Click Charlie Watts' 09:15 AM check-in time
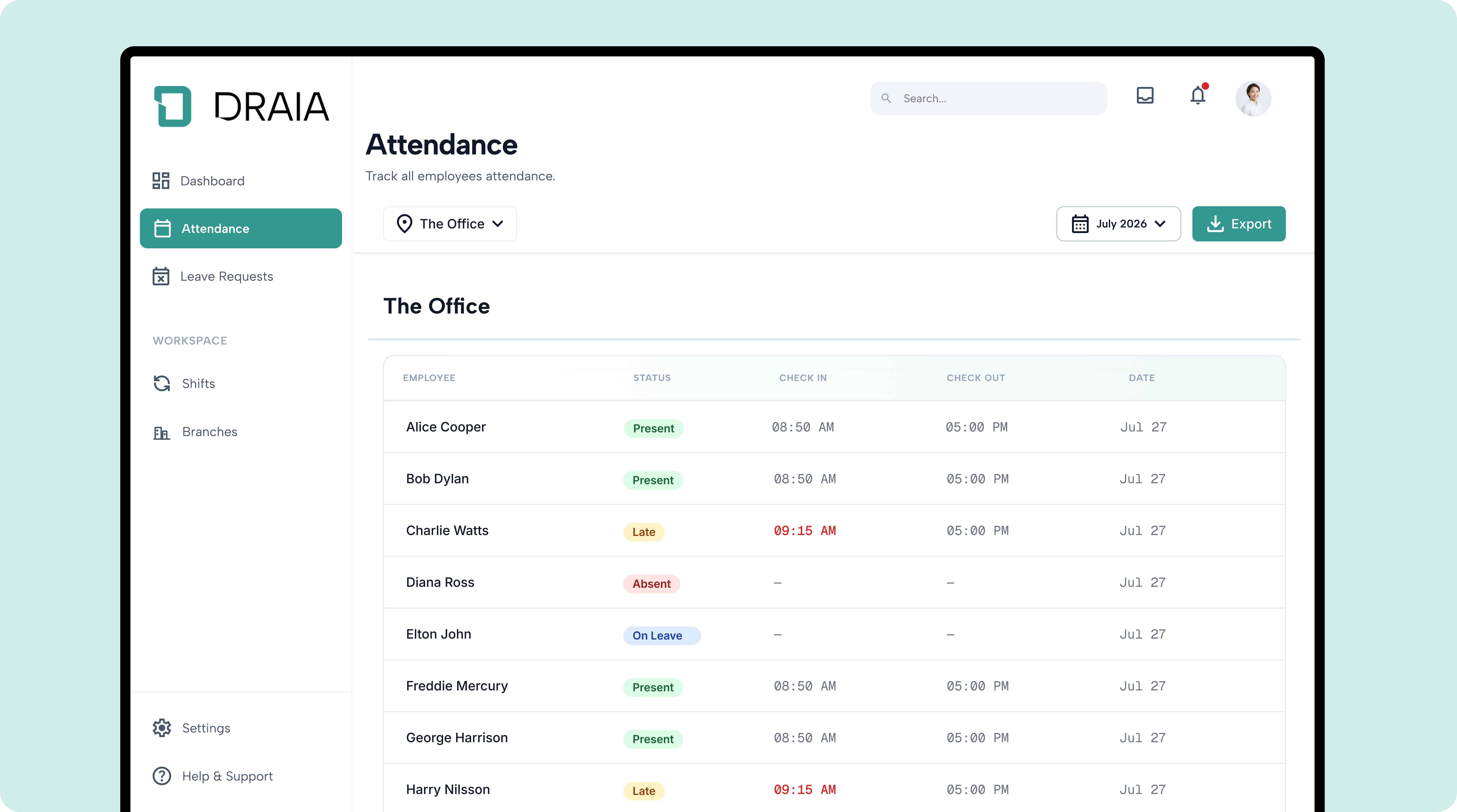Image resolution: width=1457 pixels, height=812 pixels. 804,530
